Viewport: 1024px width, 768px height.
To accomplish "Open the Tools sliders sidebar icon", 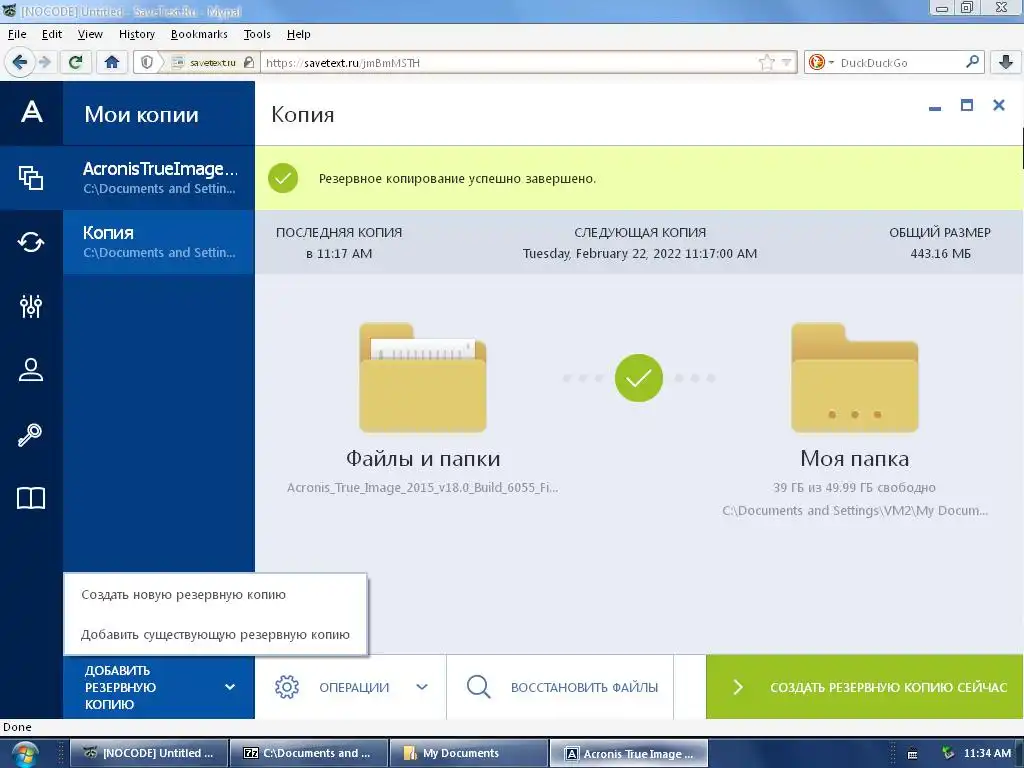I will coord(31,306).
